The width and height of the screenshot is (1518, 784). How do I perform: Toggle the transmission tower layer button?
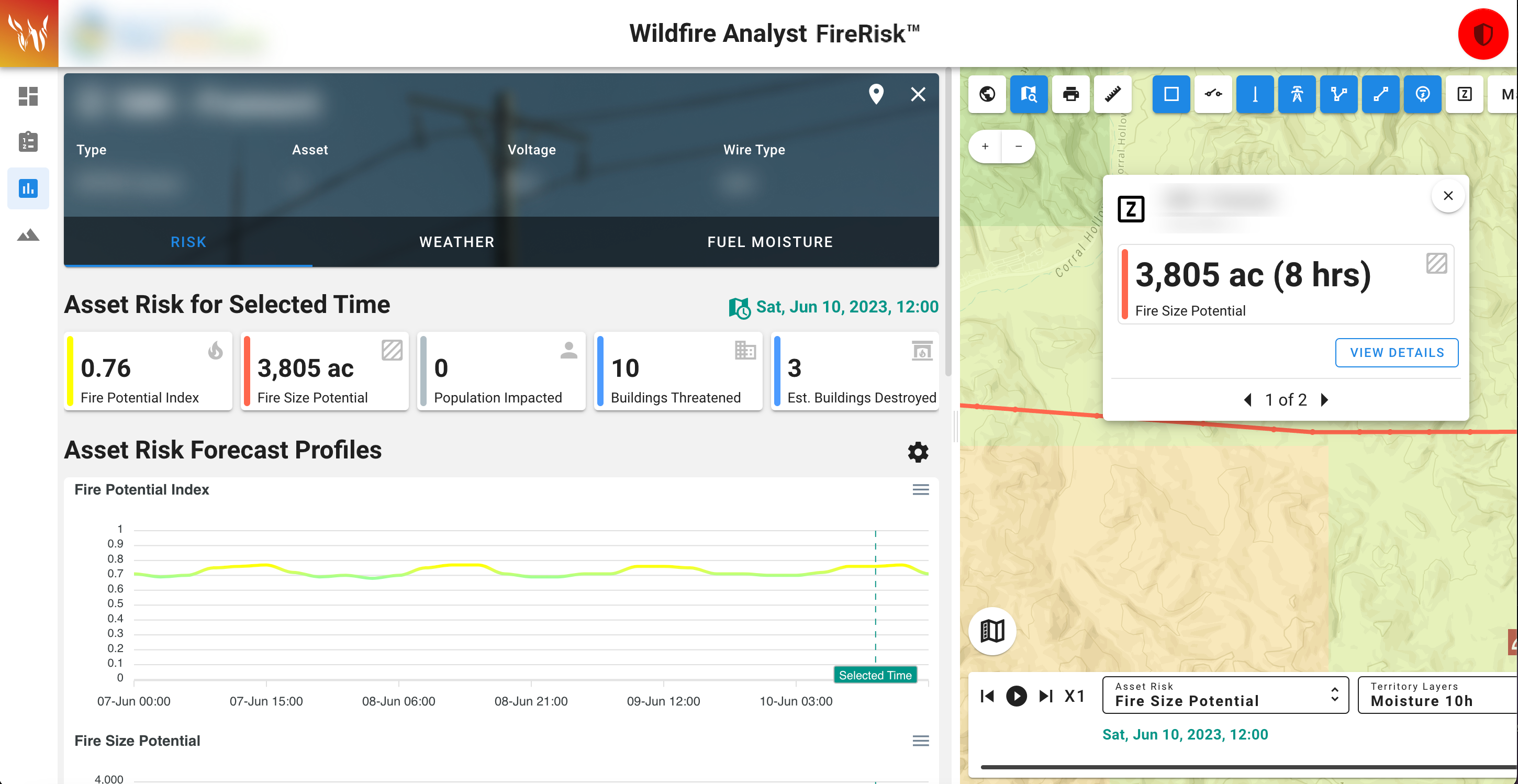point(1297,94)
